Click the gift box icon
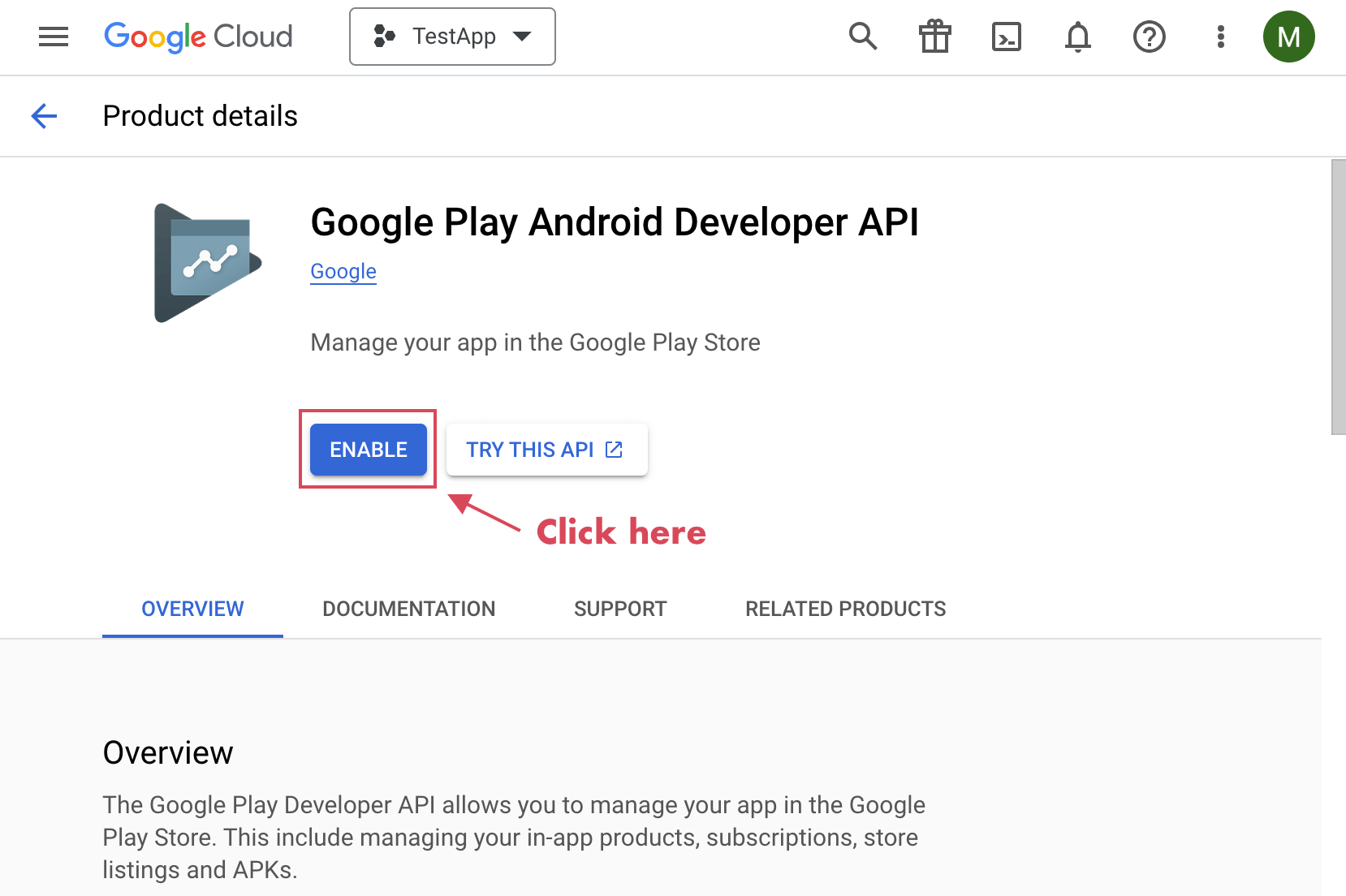The height and width of the screenshot is (896, 1346). (x=934, y=37)
